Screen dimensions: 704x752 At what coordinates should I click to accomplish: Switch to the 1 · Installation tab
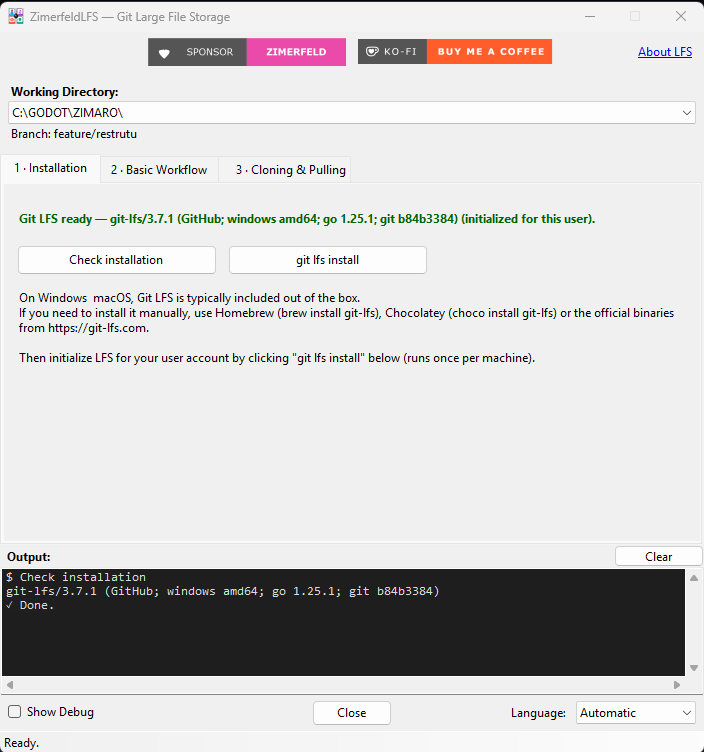(50, 168)
